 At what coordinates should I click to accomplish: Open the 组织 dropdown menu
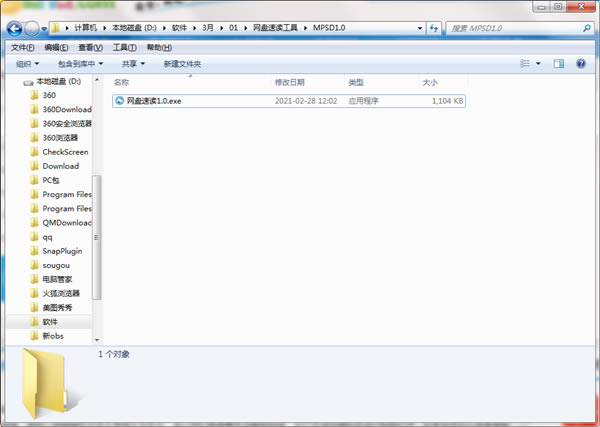(28, 64)
